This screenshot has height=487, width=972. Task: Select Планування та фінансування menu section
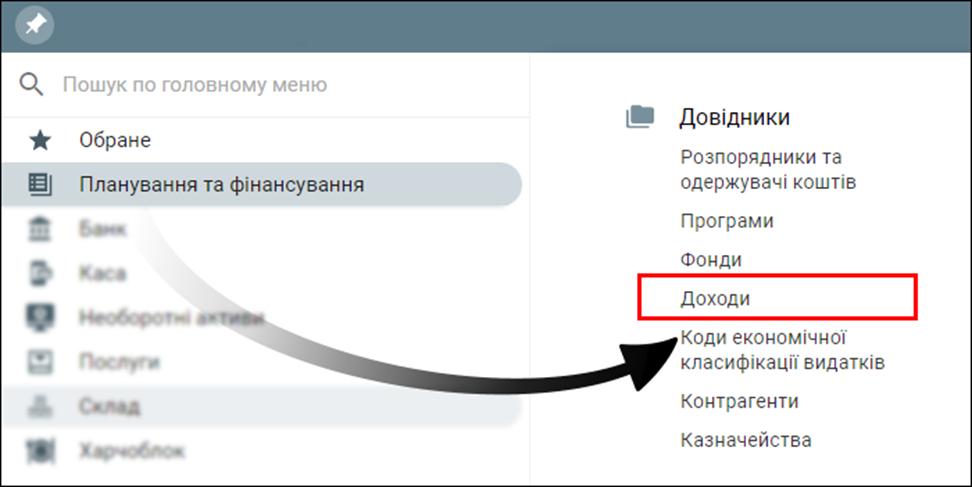point(221,184)
